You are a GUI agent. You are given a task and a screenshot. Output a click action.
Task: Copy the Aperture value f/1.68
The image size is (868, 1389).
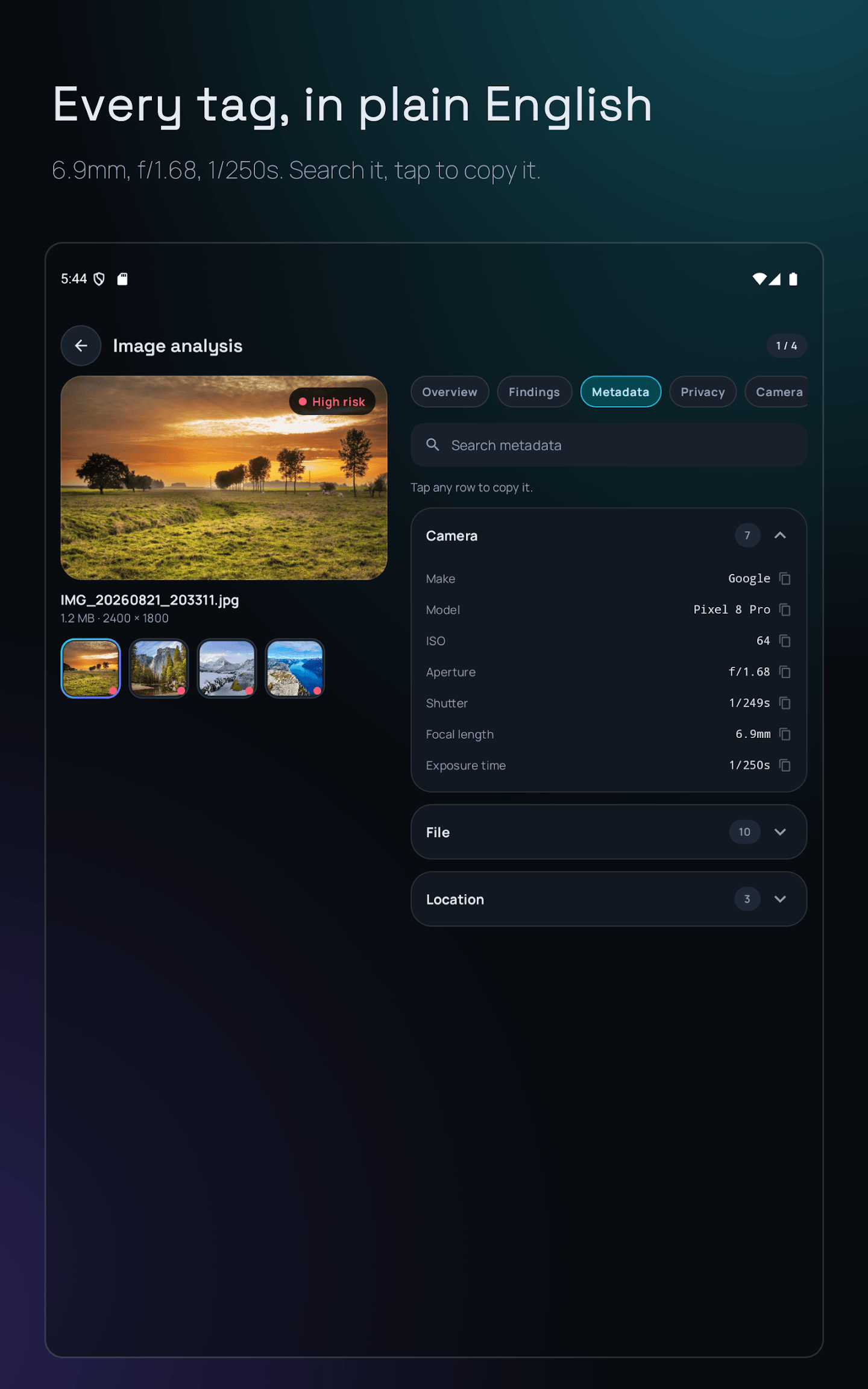point(785,672)
